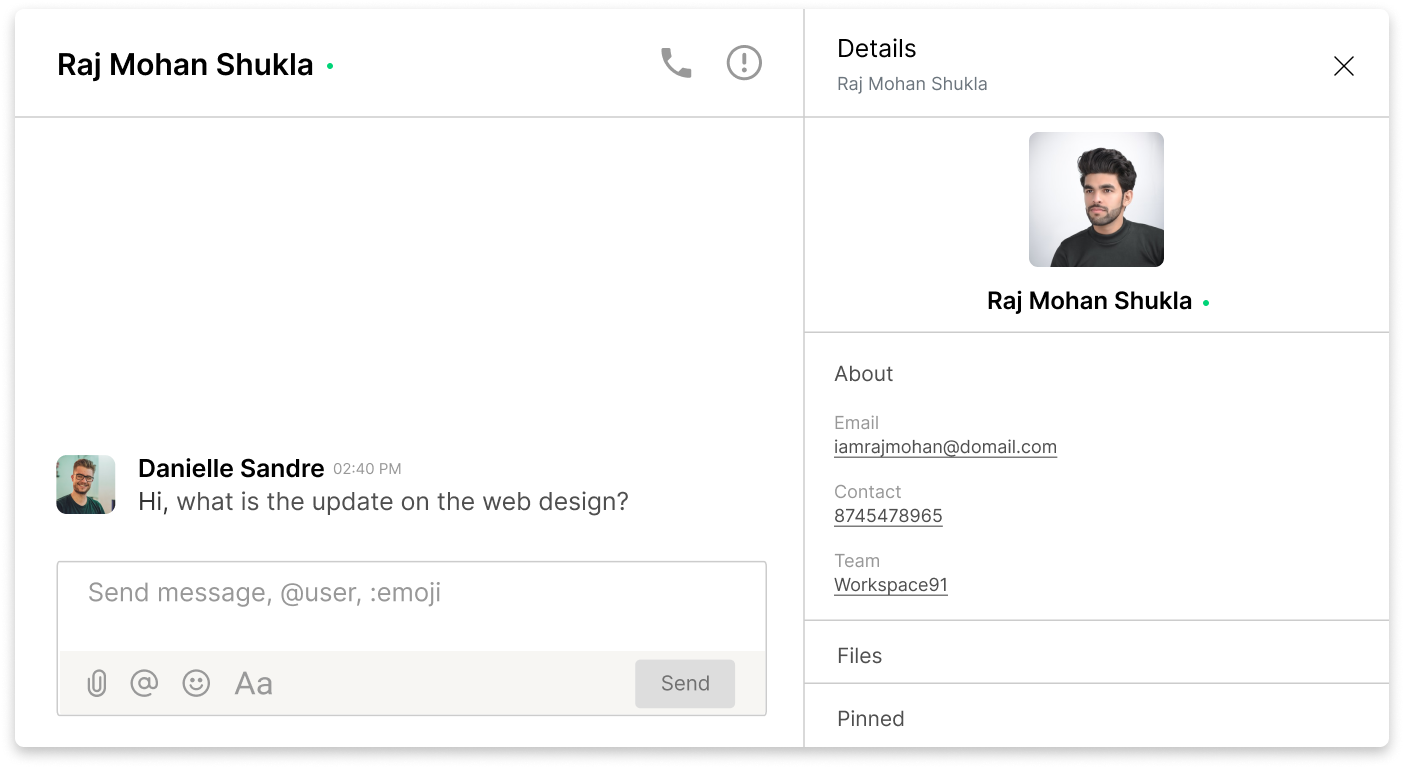Expand the About section header

864,374
